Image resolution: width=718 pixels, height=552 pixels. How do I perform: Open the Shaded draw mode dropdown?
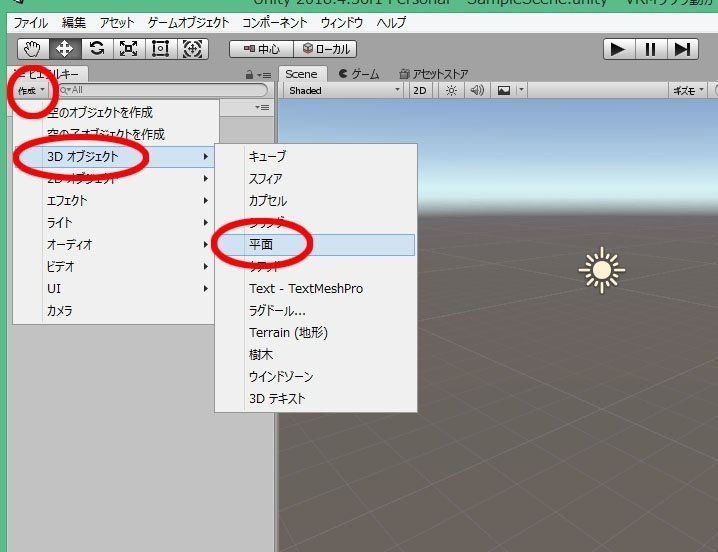coord(344,91)
